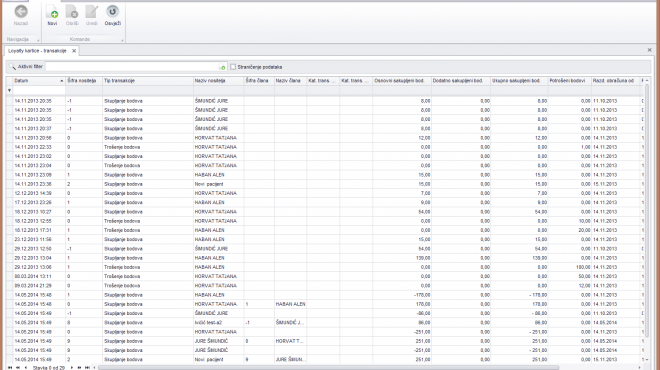
Task: Click 'Trošenje bodova' in the 18.12.2013 17:31 row
Action: coord(122,230)
